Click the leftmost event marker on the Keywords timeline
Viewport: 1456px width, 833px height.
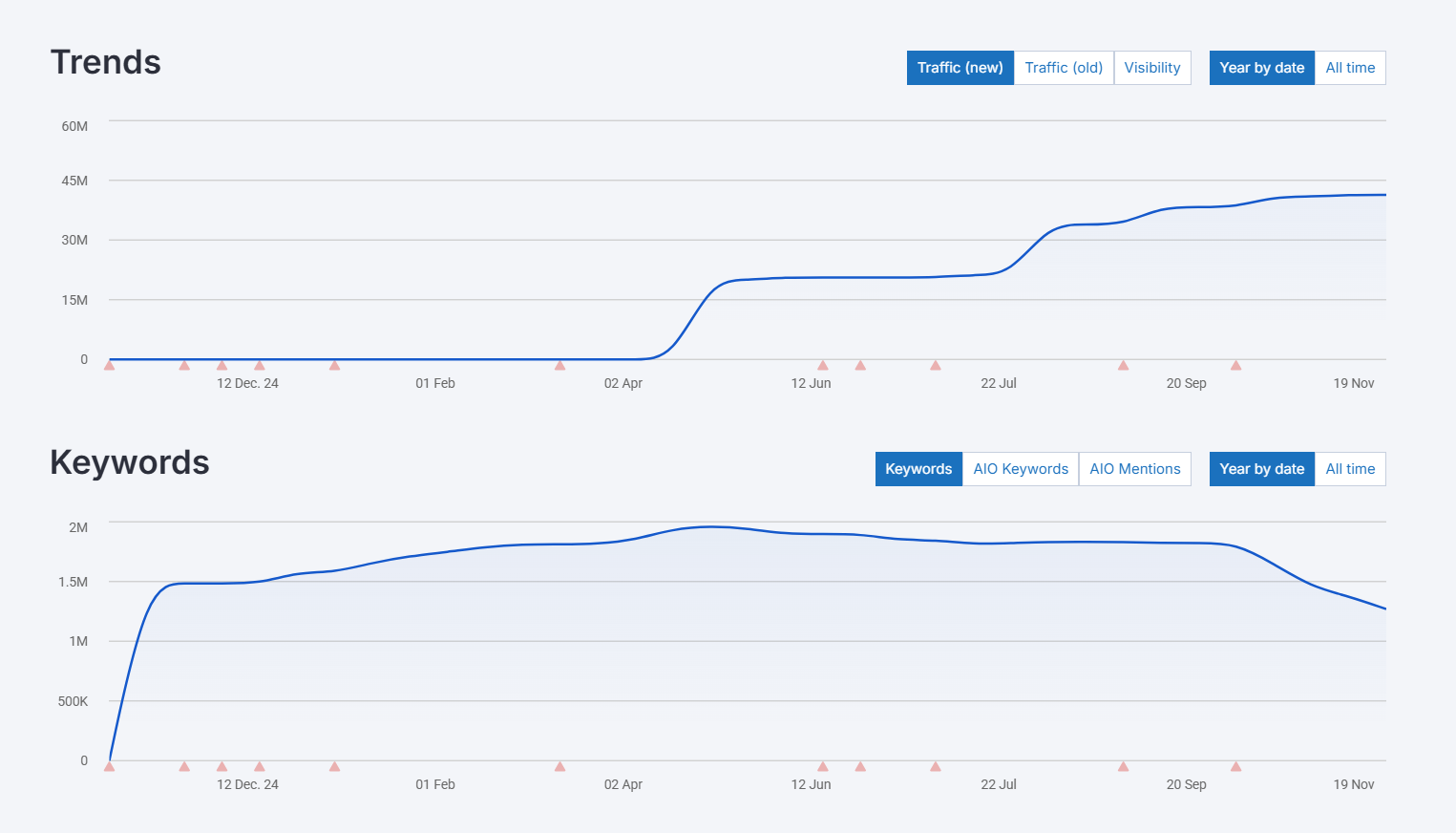click(x=109, y=766)
